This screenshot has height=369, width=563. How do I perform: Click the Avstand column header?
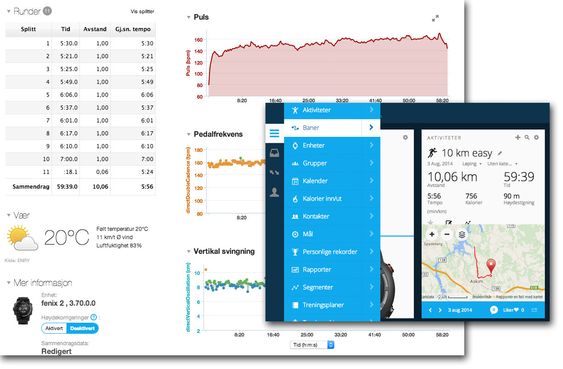click(95, 29)
